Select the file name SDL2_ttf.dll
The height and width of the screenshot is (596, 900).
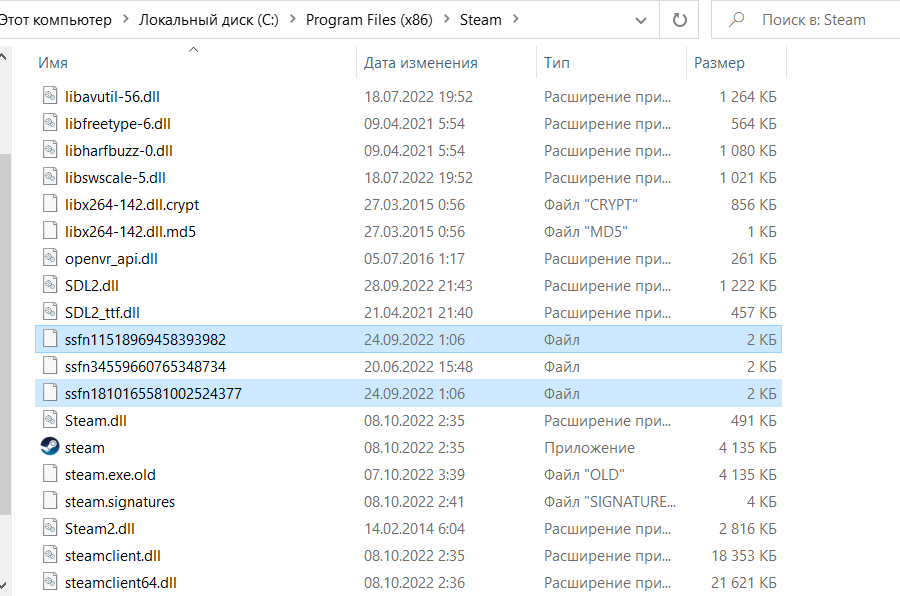click(102, 312)
